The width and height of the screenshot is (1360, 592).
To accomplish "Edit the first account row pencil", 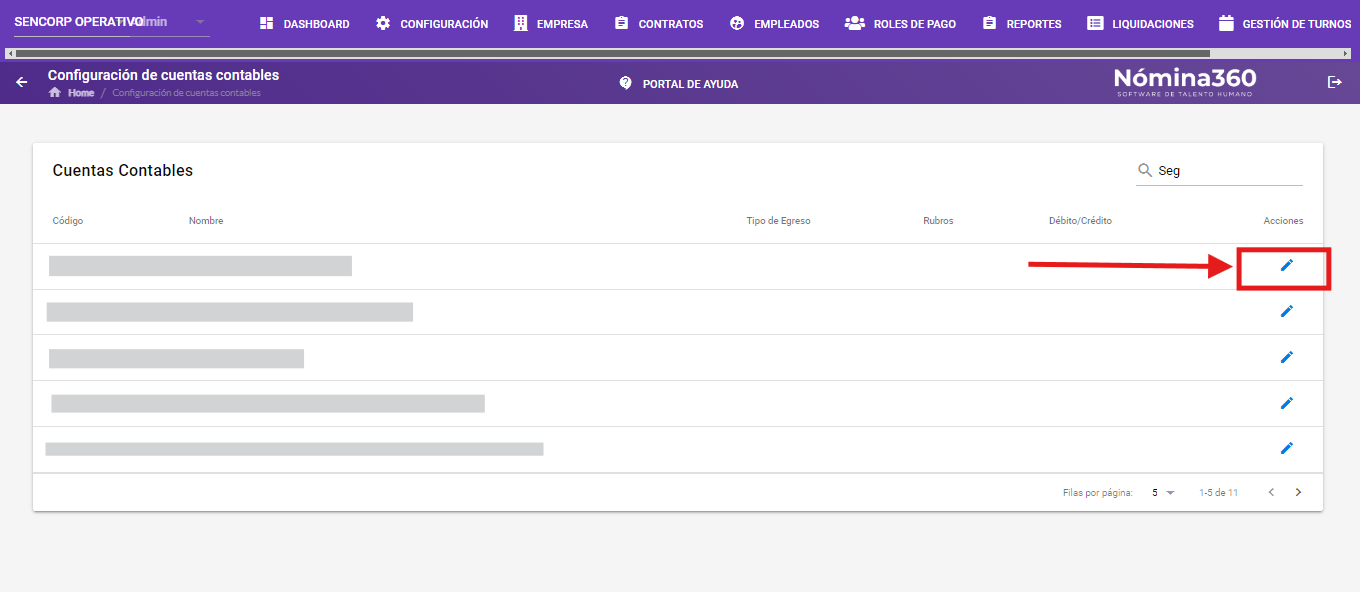I will pyautogui.click(x=1287, y=265).
